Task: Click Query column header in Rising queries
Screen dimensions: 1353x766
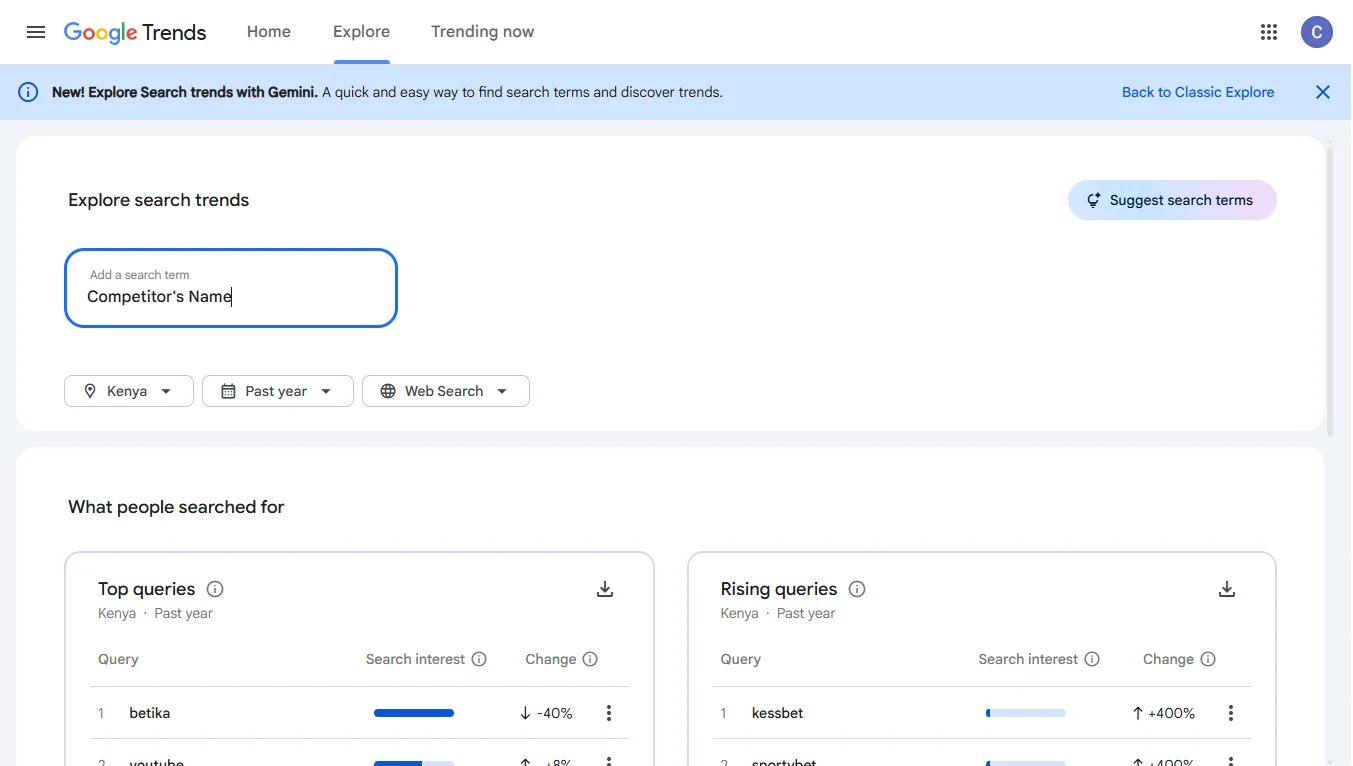Action: tap(741, 659)
